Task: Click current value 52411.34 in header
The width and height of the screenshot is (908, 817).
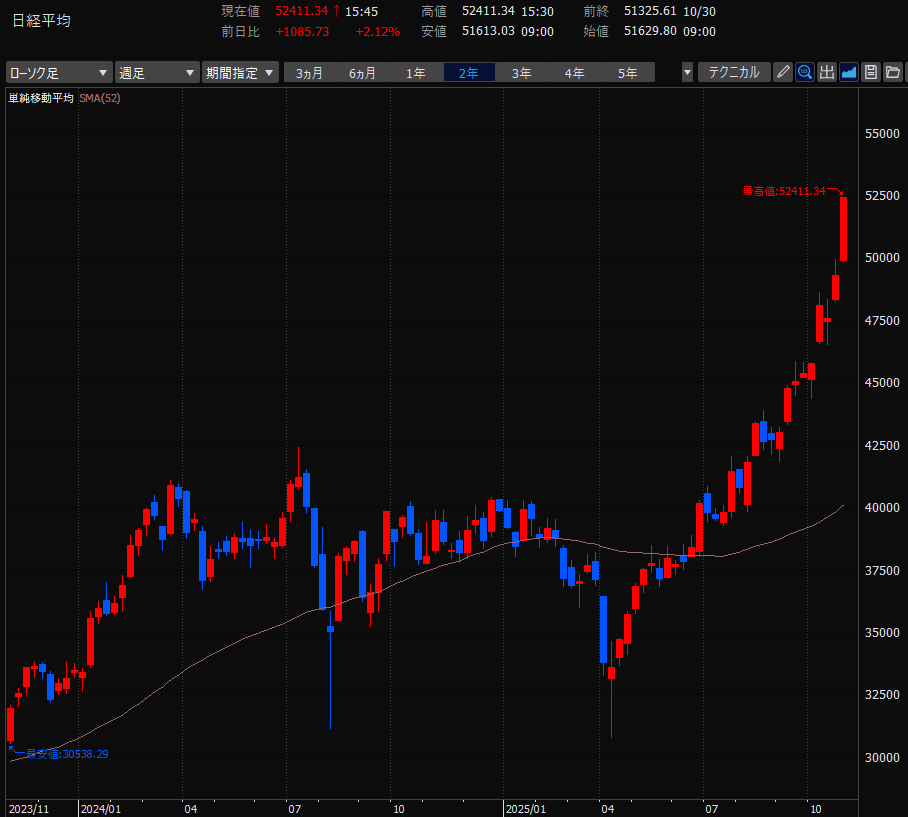Action: pos(302,11)
